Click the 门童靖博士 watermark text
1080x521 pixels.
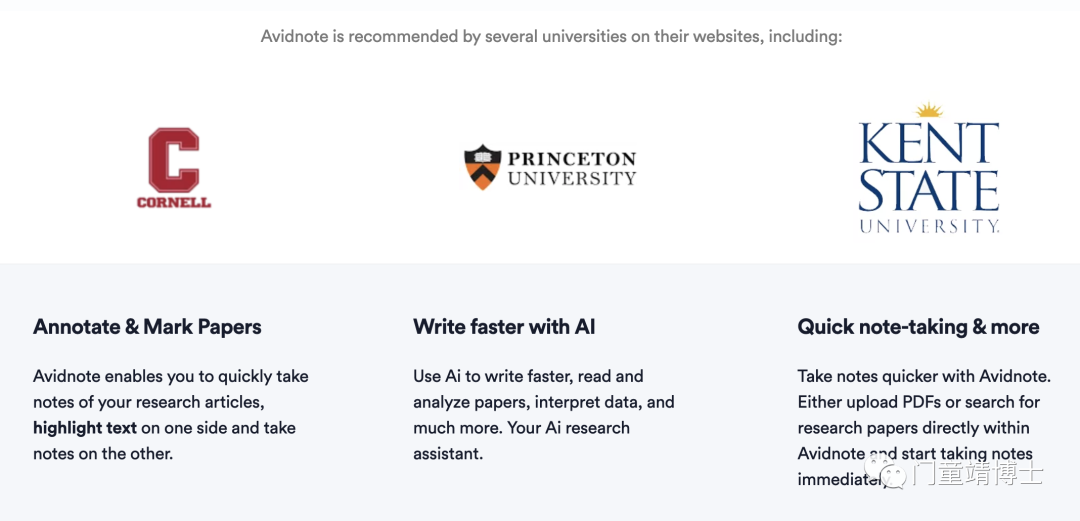click(x=978, y=473)
